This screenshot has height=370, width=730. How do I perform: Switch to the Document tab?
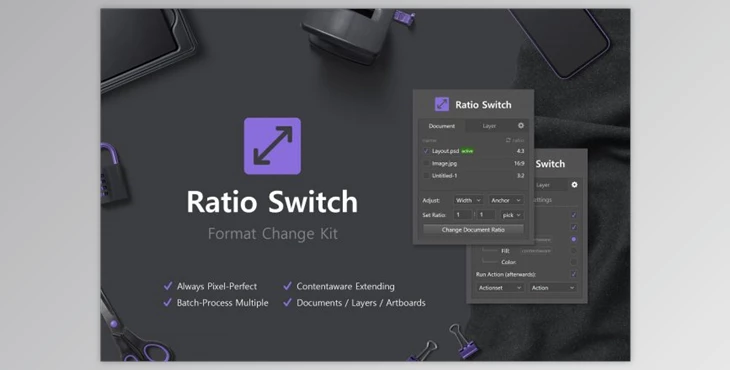point(442,126)
